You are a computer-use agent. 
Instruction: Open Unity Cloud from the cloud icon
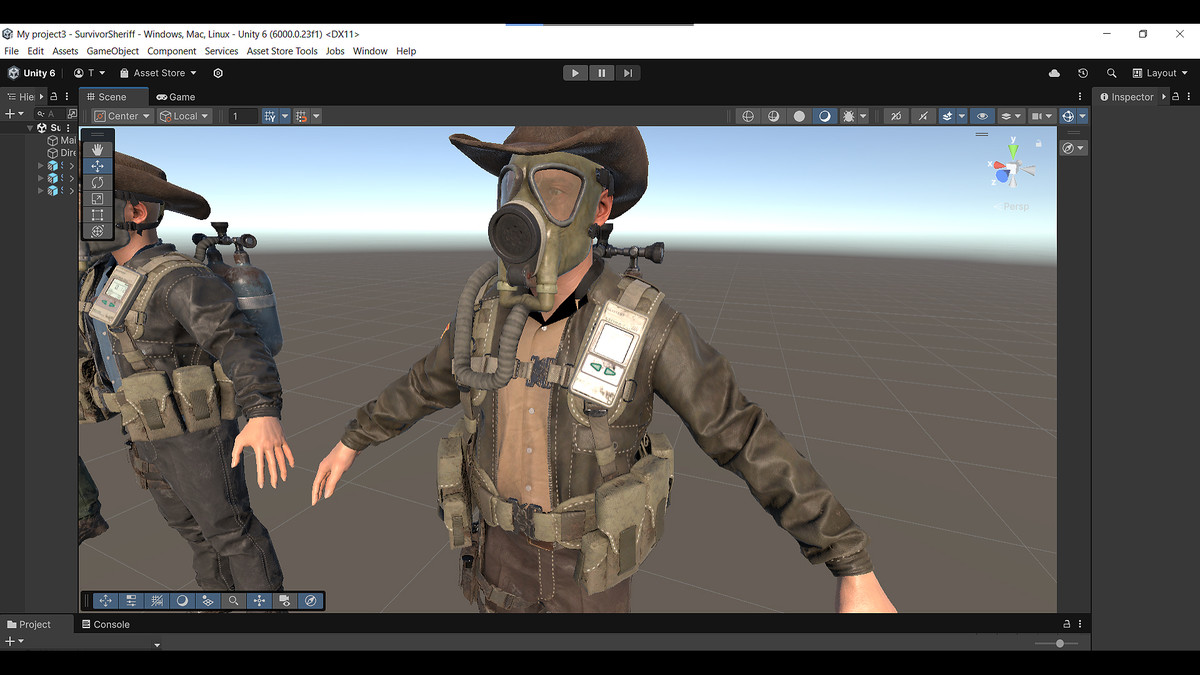(x=1054, y=73)
